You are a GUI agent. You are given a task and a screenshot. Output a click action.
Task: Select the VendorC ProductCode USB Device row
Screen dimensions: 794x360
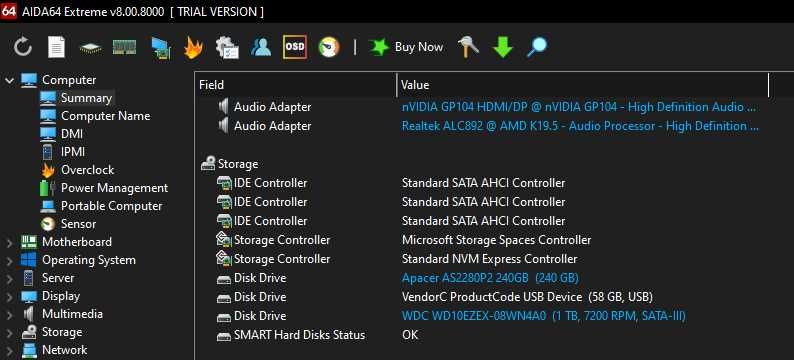pos(527,297)
